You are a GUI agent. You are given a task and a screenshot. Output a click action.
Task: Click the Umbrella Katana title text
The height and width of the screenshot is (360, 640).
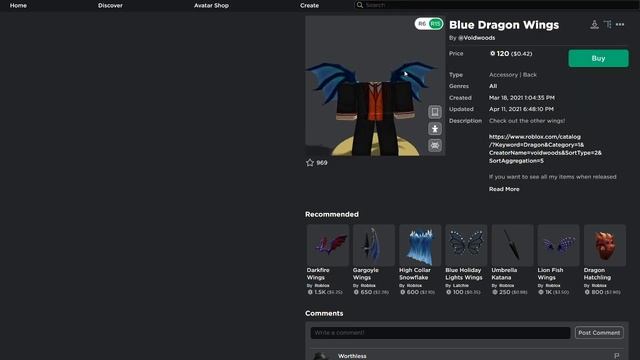[504, 274]
